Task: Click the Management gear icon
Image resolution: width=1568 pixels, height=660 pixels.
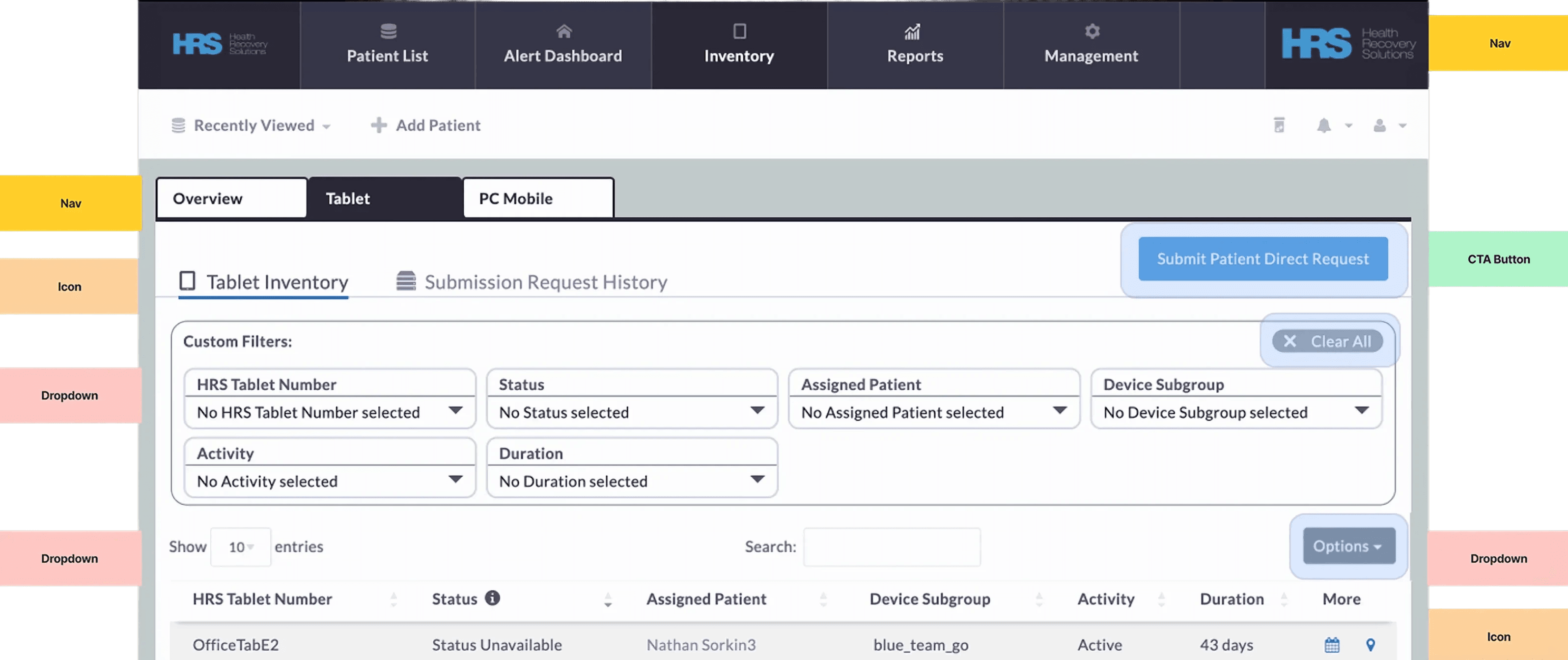Action: point(1092,31)
